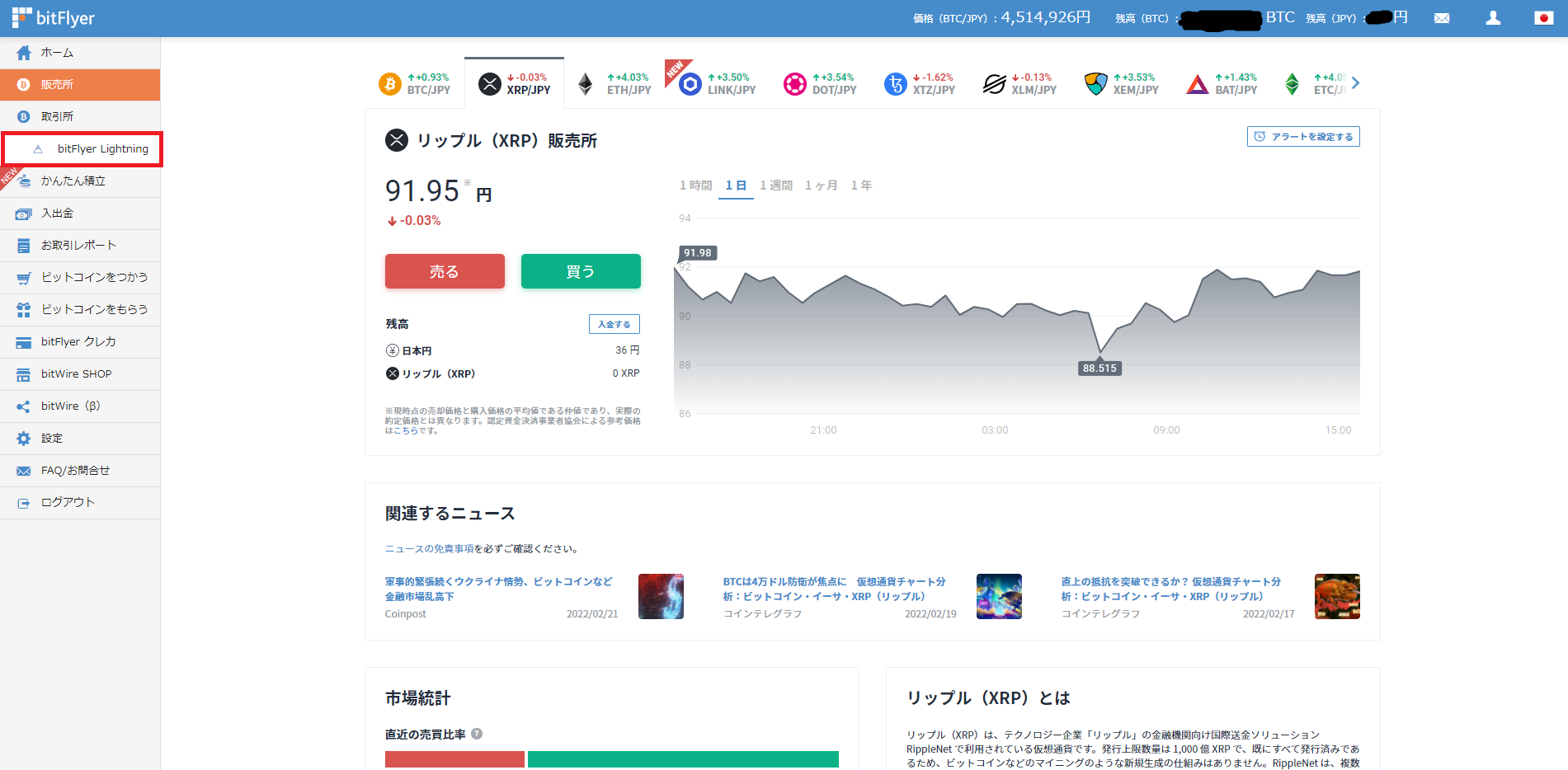Click the 入金する deposit button

point(614,324)
